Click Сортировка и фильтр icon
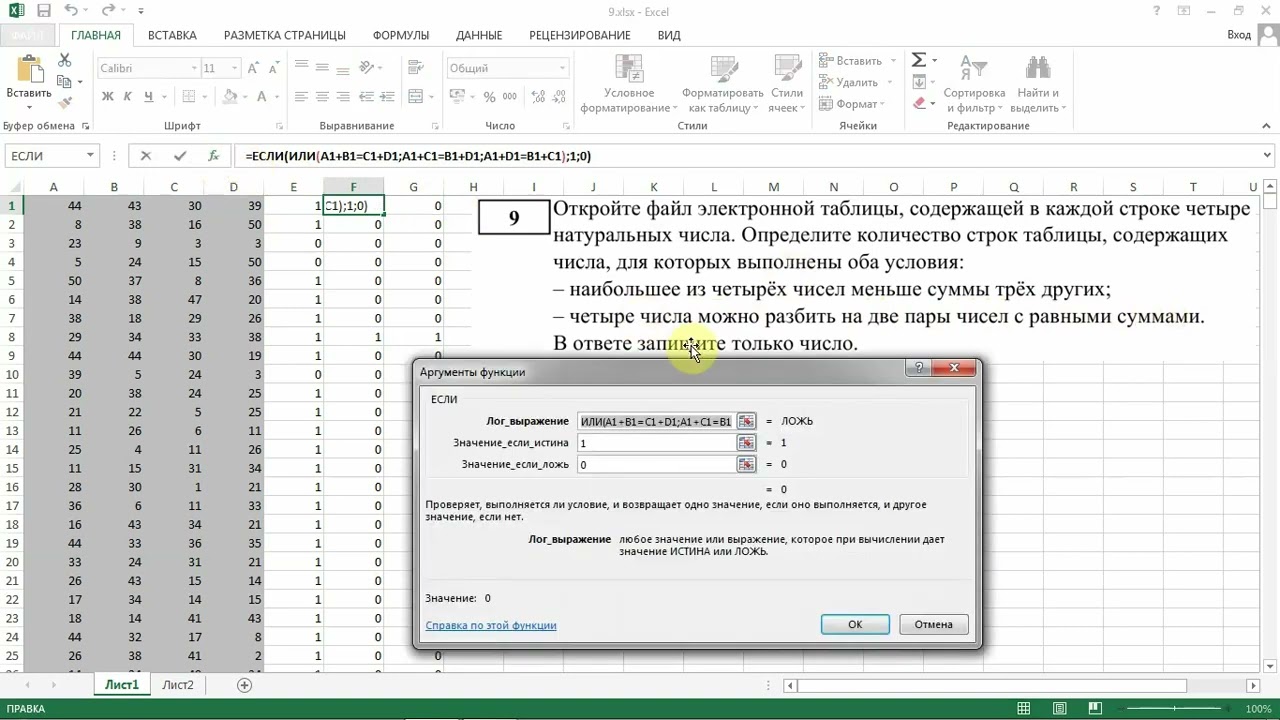 tap(974, 68)
